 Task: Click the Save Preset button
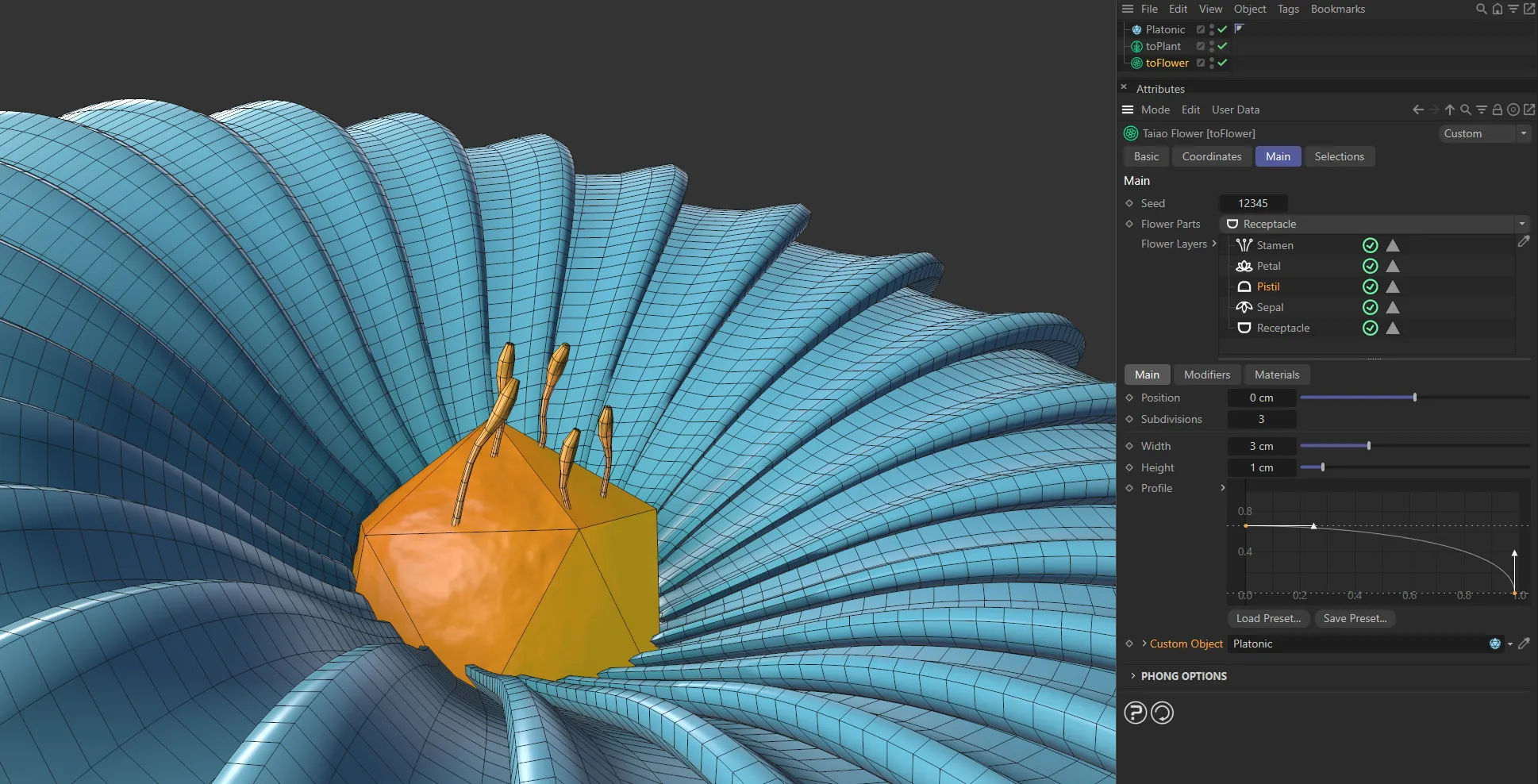pyautogui.click(x=1355, y=618)
